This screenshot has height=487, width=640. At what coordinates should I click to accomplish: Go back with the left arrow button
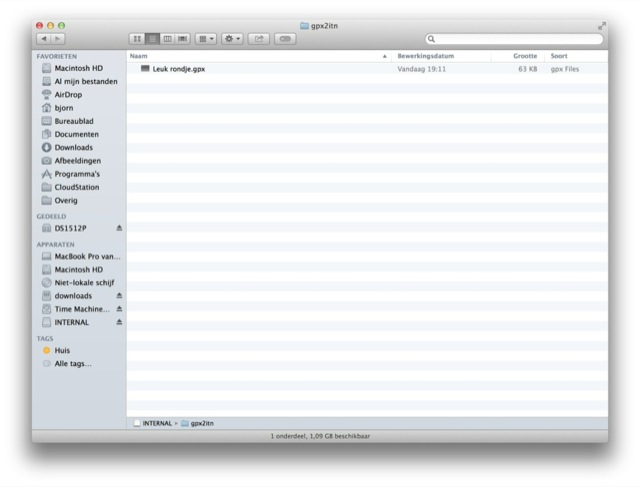click(x=44, y=39)
